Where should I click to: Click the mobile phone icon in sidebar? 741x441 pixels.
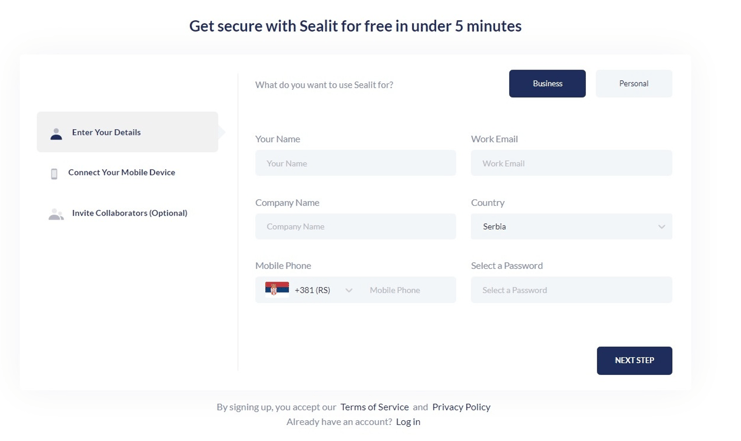(54, 174)
